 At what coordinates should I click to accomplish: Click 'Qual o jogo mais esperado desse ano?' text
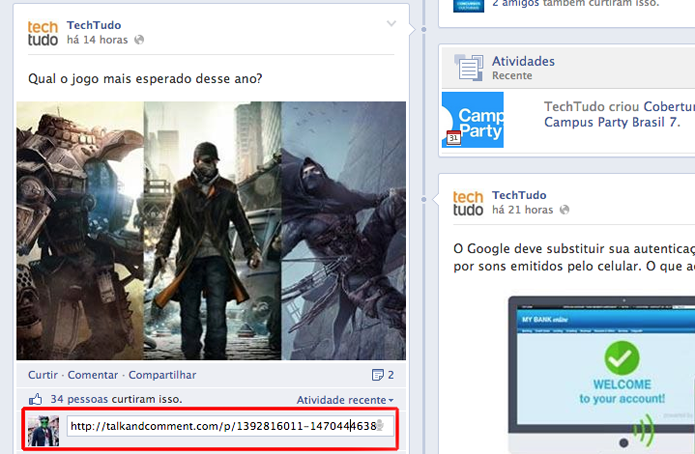click(145, 79)
